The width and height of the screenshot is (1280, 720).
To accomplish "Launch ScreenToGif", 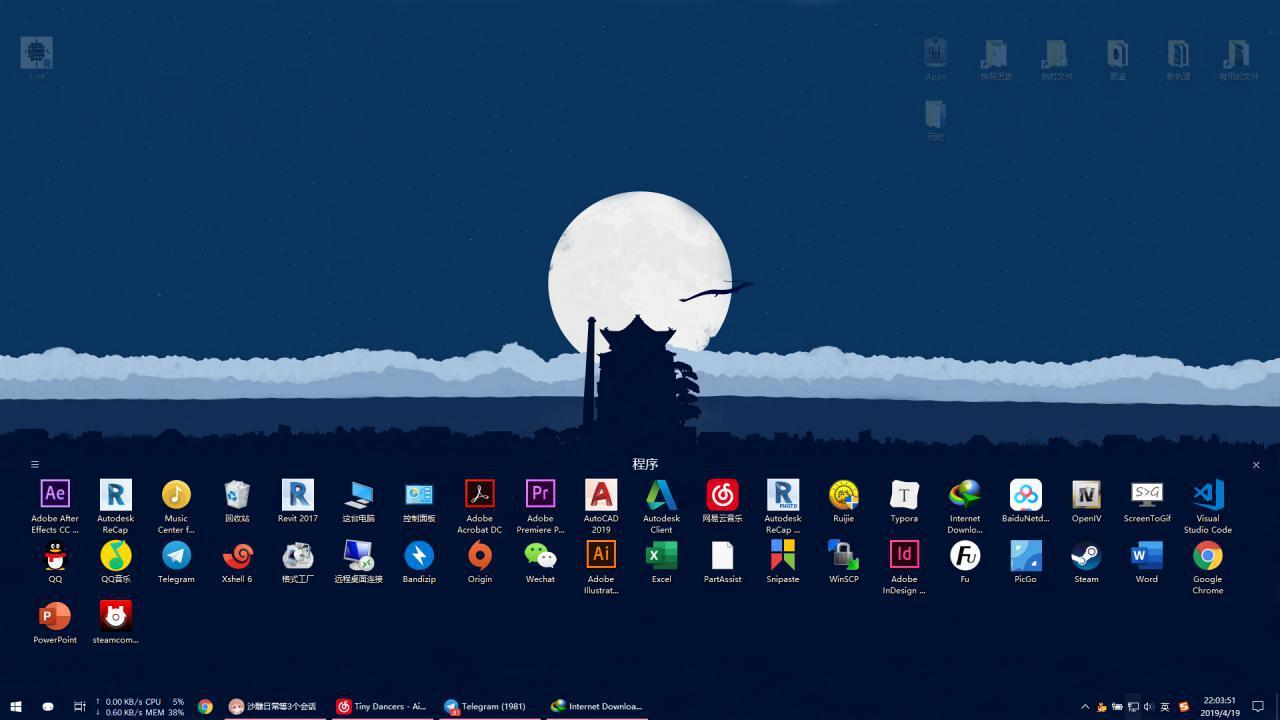I will [x=1147, y=501].
